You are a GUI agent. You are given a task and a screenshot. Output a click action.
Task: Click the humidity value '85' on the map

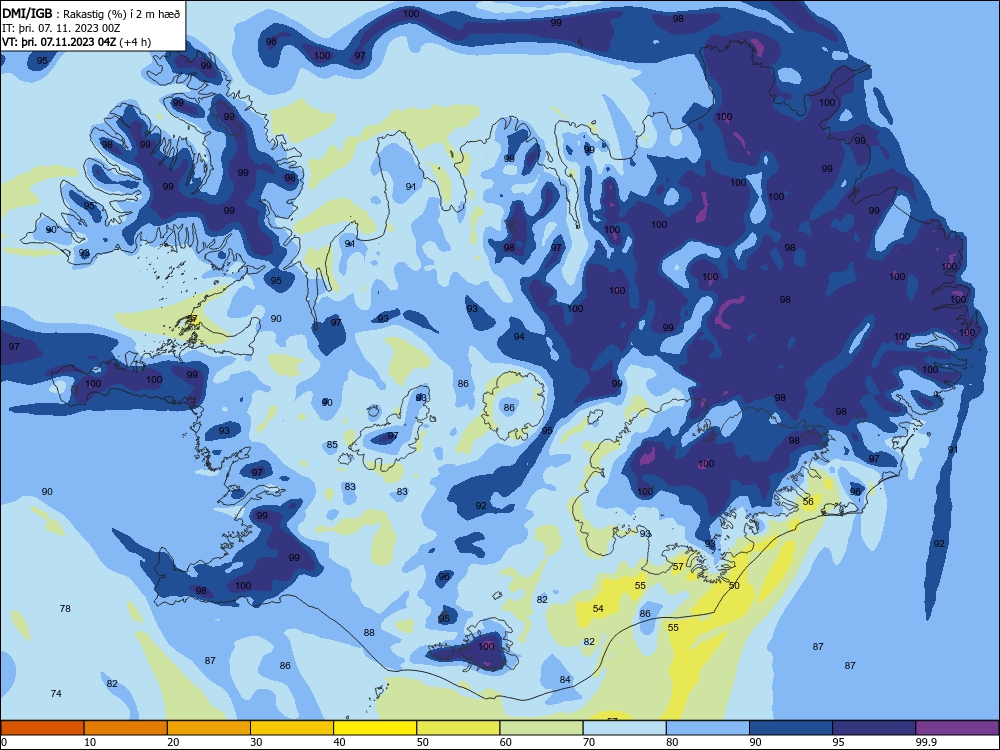coord(332,445)
